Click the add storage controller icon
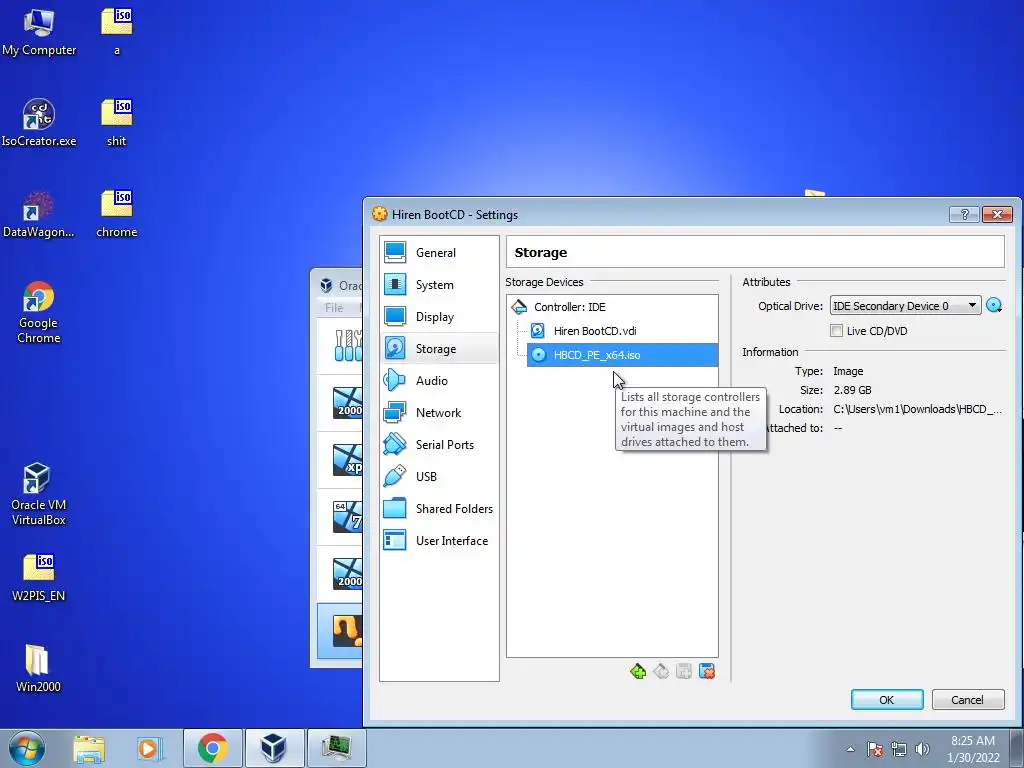 point(638,671)
